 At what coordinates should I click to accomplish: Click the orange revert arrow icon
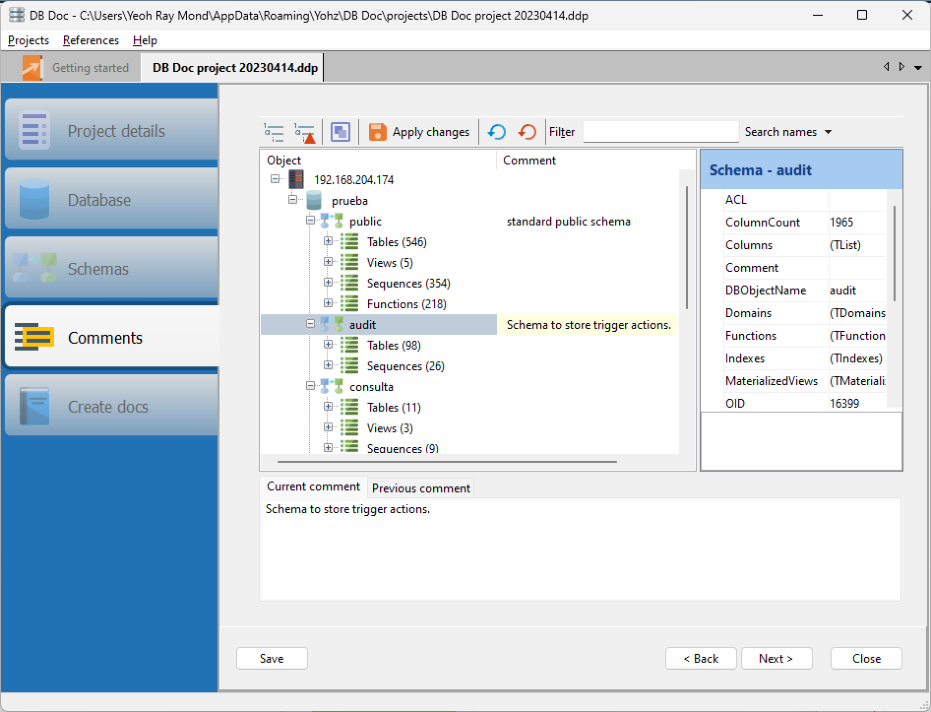(527, 132)
